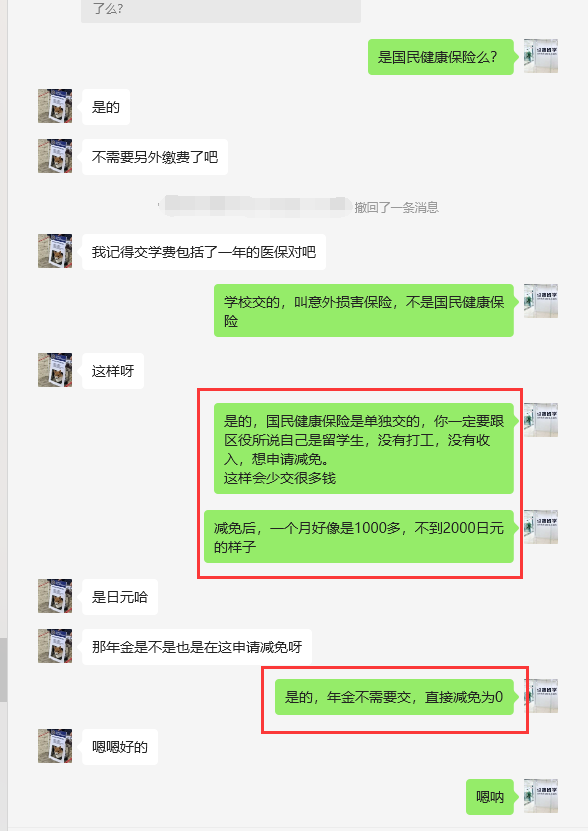
Task: Click the chat scrollbar on left edge
Action: click(3, 670)
